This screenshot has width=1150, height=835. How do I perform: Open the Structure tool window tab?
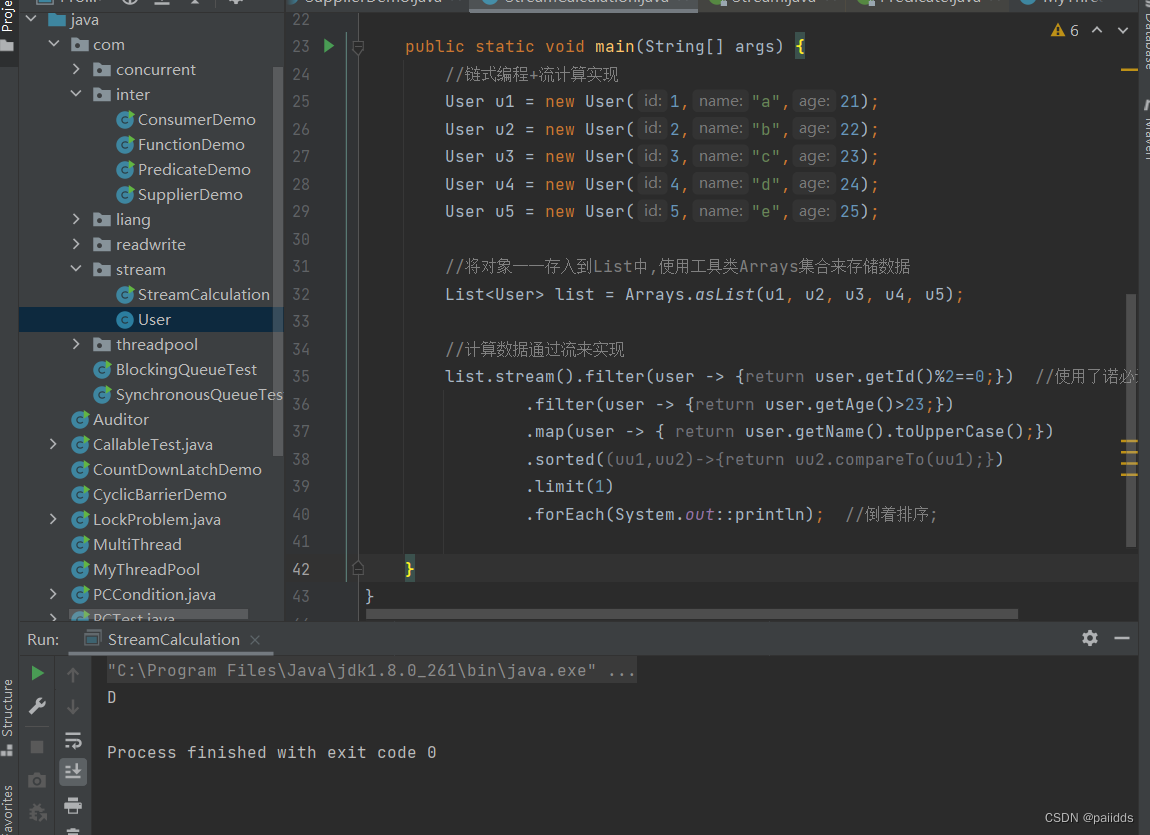[x=8, y=708]
